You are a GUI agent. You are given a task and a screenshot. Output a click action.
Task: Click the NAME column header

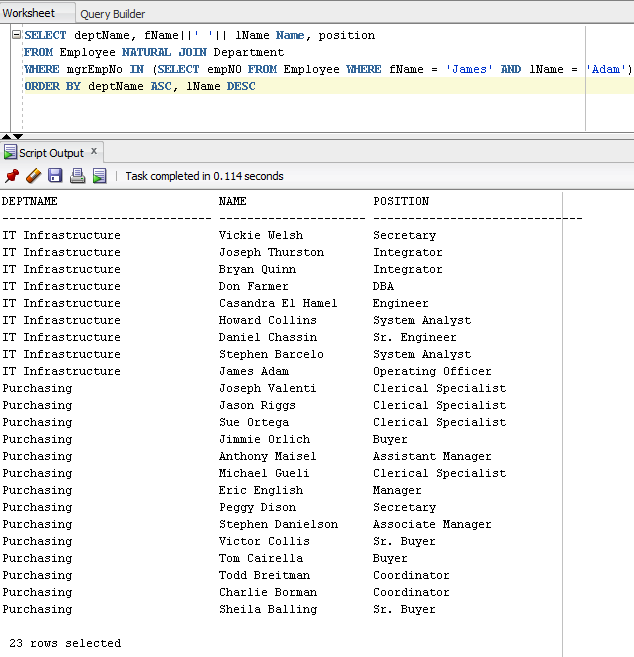tap(233, 201)
